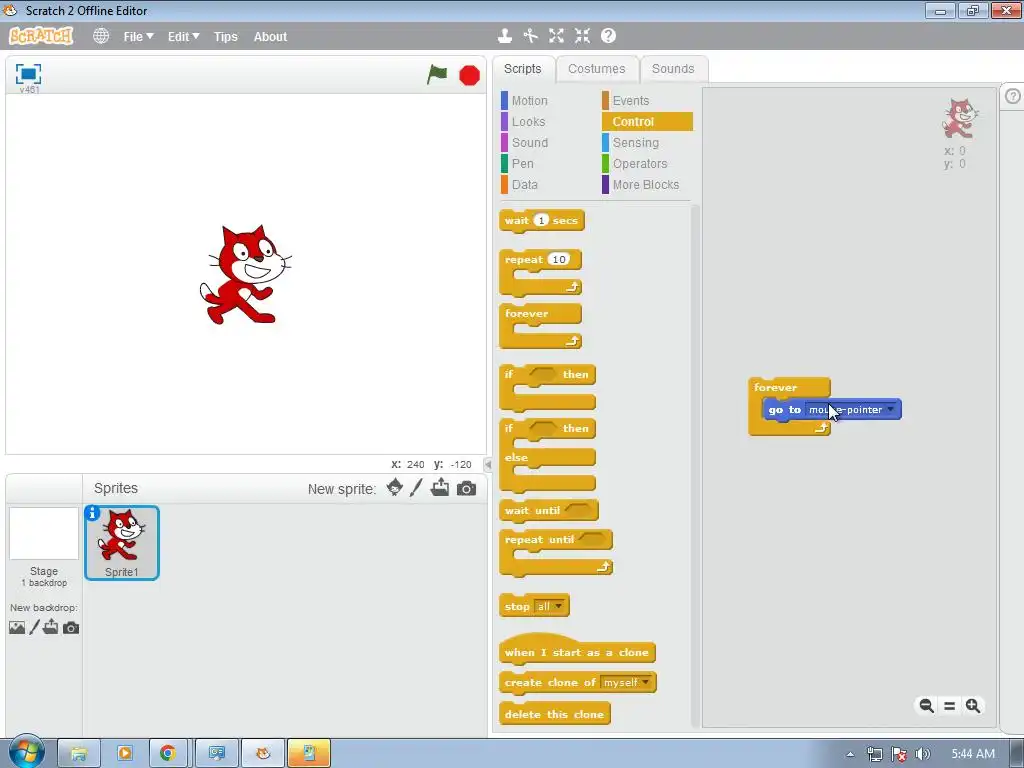
Task: Click 'when I start as a clone' block
Action: click(x=576, y=651)
